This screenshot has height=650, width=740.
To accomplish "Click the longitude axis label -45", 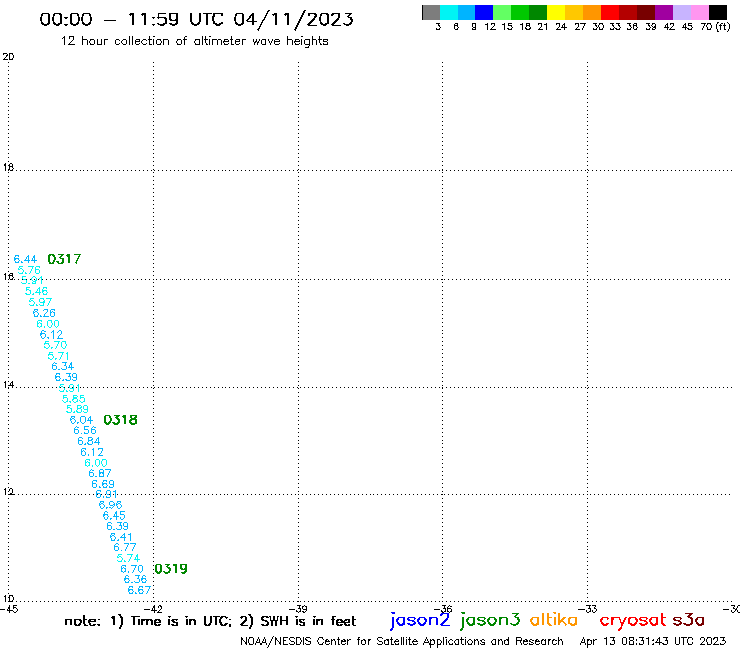I will coord(9,609).
